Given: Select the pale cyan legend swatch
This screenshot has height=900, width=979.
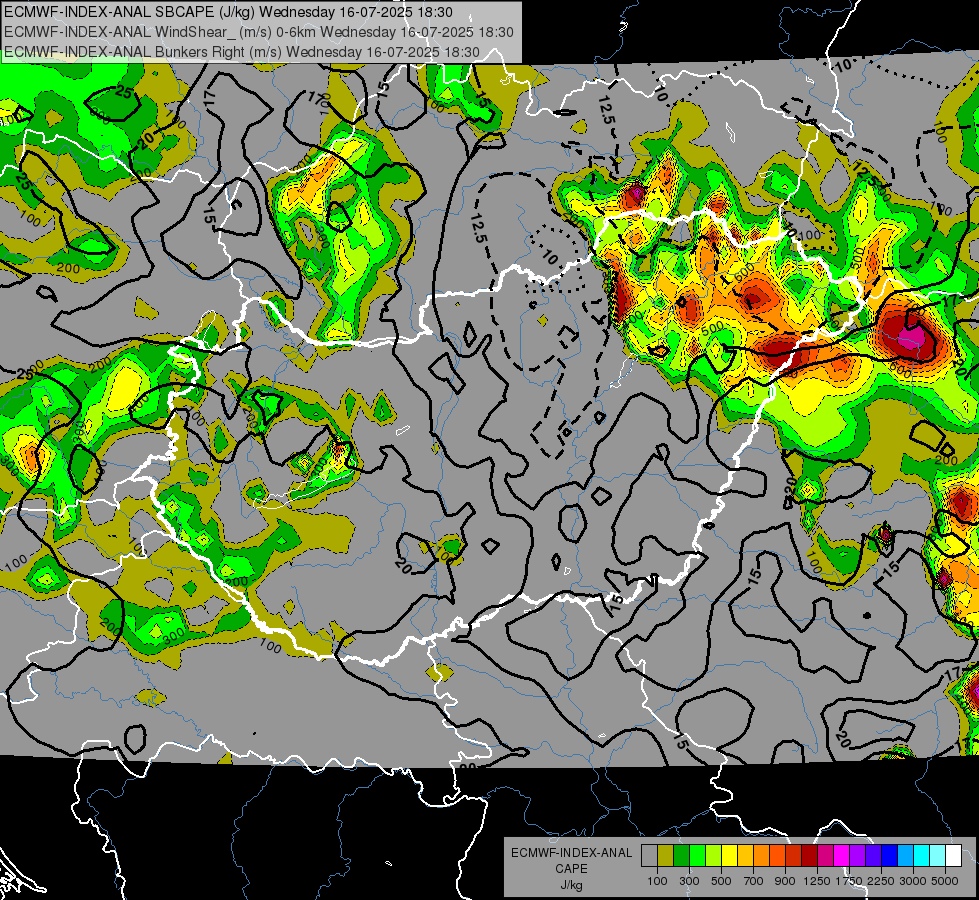Looking at the screenshot, I should 938,856.
